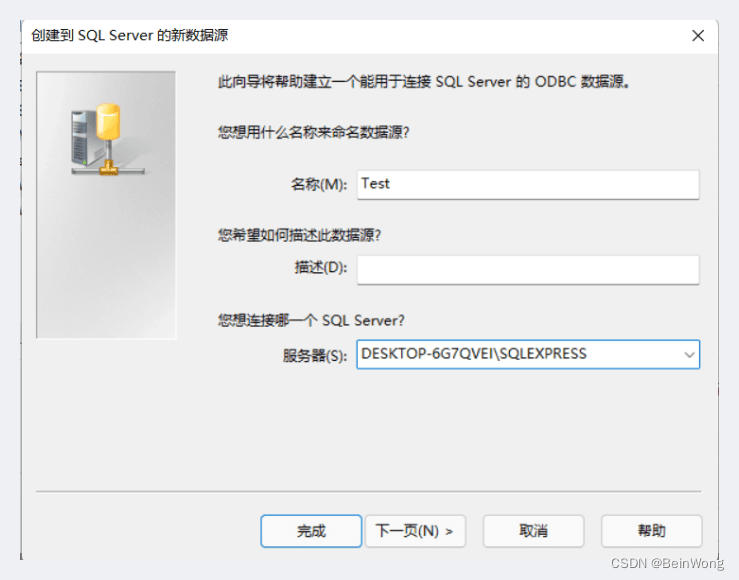739x580 pixels.
Task: Select server text DESKTOP-6G7QVEI\SQLEXPRESS
Action: coord(474,354)
